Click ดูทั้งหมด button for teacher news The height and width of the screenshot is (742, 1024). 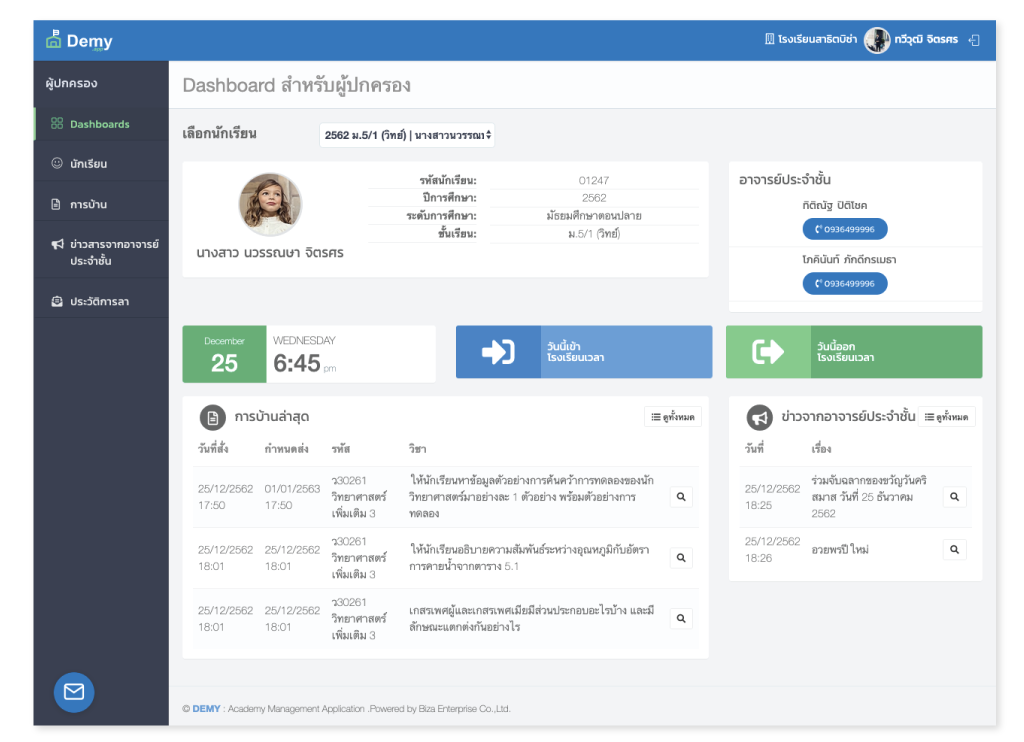tap(946, 417)
